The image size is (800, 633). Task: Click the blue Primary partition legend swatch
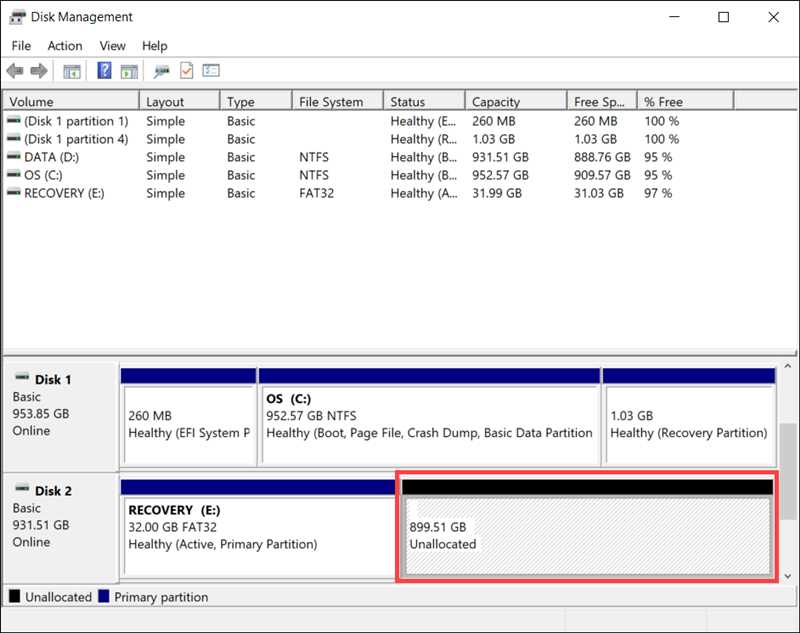click(x=104, y=596)
